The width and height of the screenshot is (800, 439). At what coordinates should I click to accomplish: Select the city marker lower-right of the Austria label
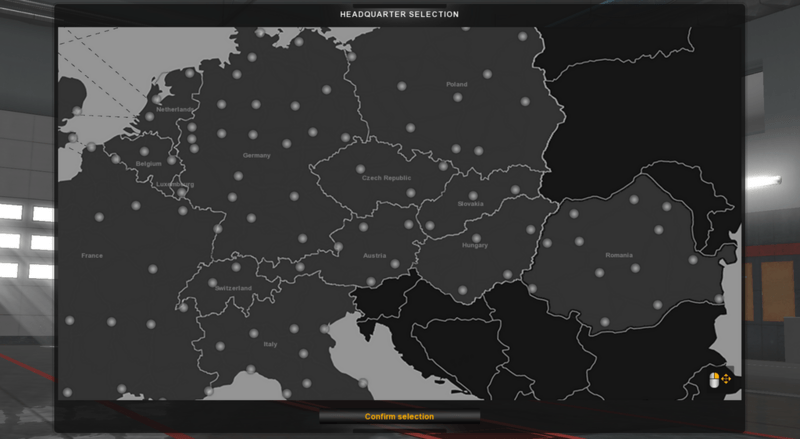pos(395,264)
